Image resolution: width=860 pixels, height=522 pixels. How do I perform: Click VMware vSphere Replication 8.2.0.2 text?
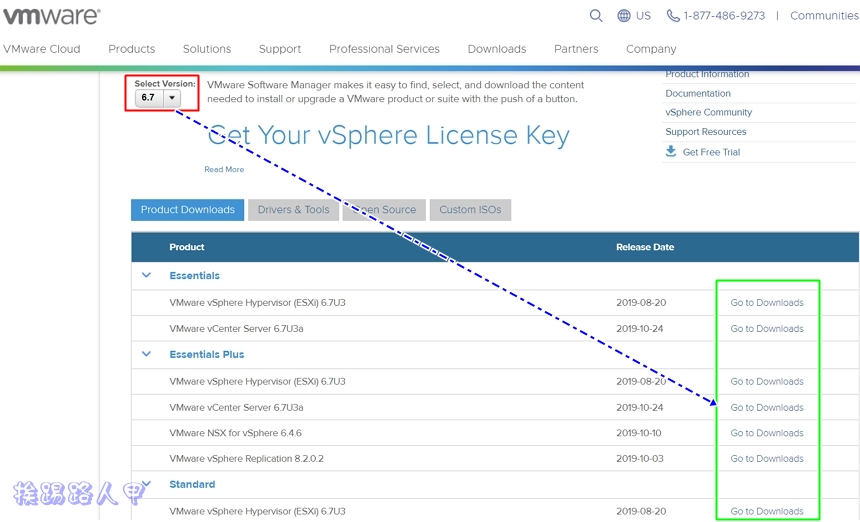pyautogui.click(x=246, y=458)
